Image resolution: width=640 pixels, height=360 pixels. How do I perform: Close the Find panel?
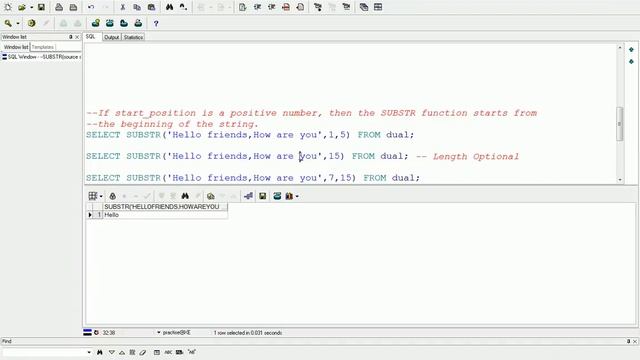(635, 341)
